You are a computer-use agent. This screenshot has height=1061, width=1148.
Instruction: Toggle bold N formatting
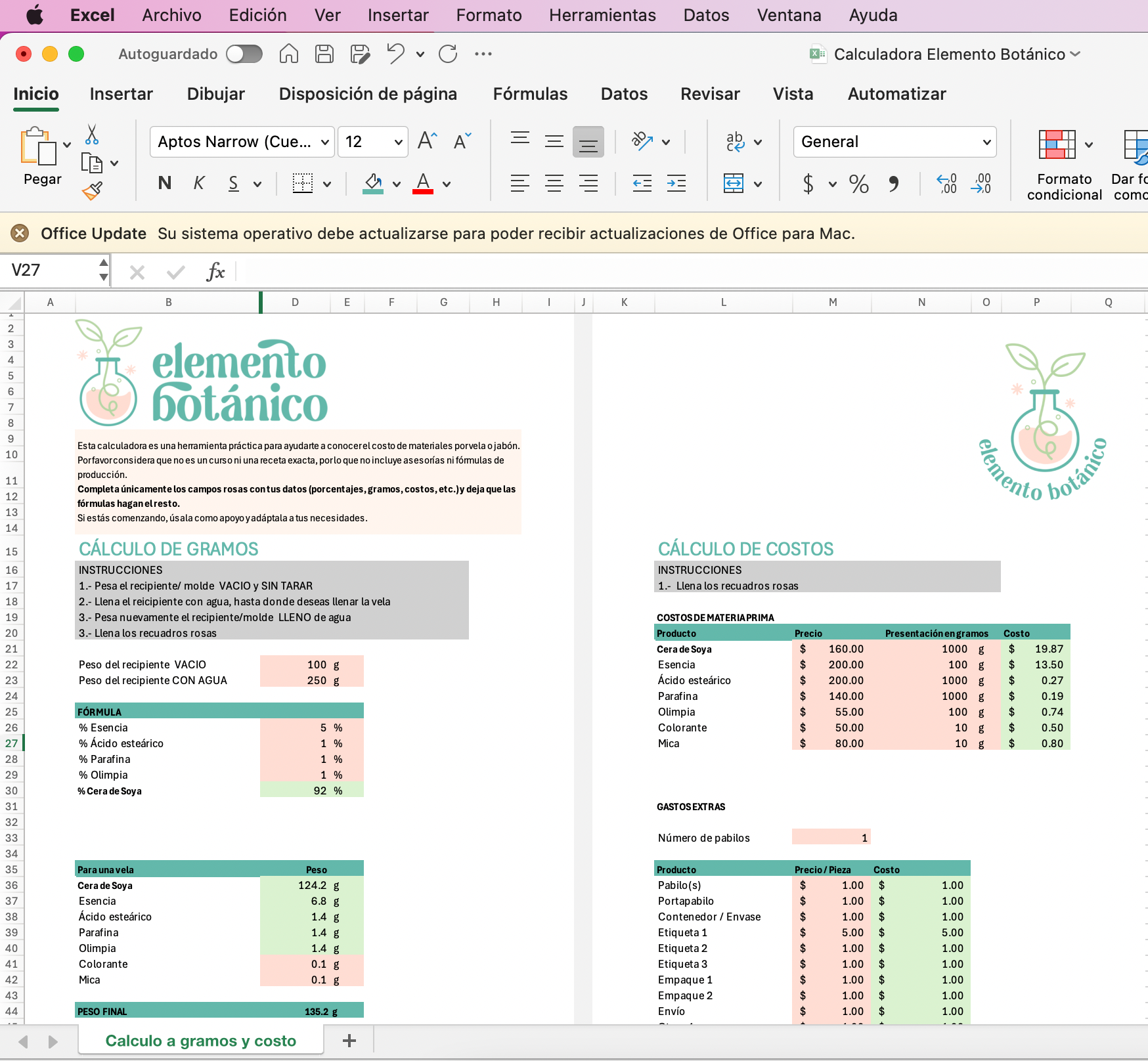click(x=165, y=184)
